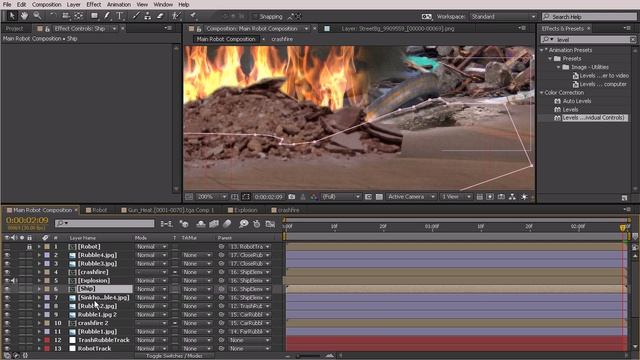The width and height of the screenshot is (640, 360).
Task: Open the Effect menu
Action: click(x=93, y=4)
